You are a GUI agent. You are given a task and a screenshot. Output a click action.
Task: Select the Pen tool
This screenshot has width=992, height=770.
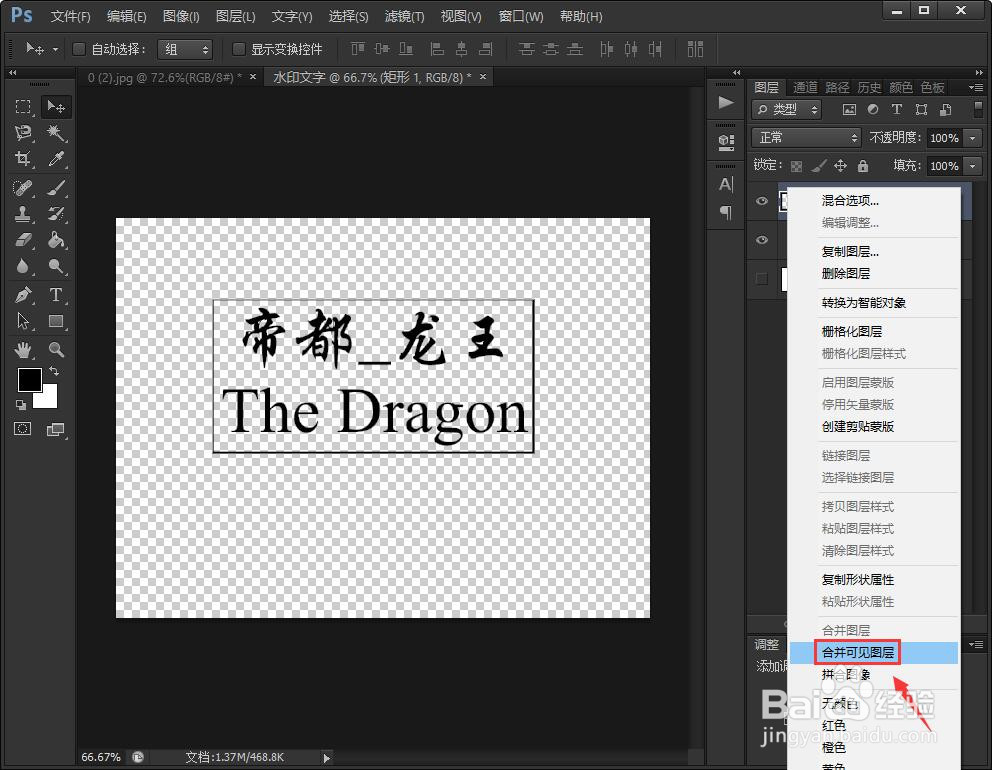[25, 294]
